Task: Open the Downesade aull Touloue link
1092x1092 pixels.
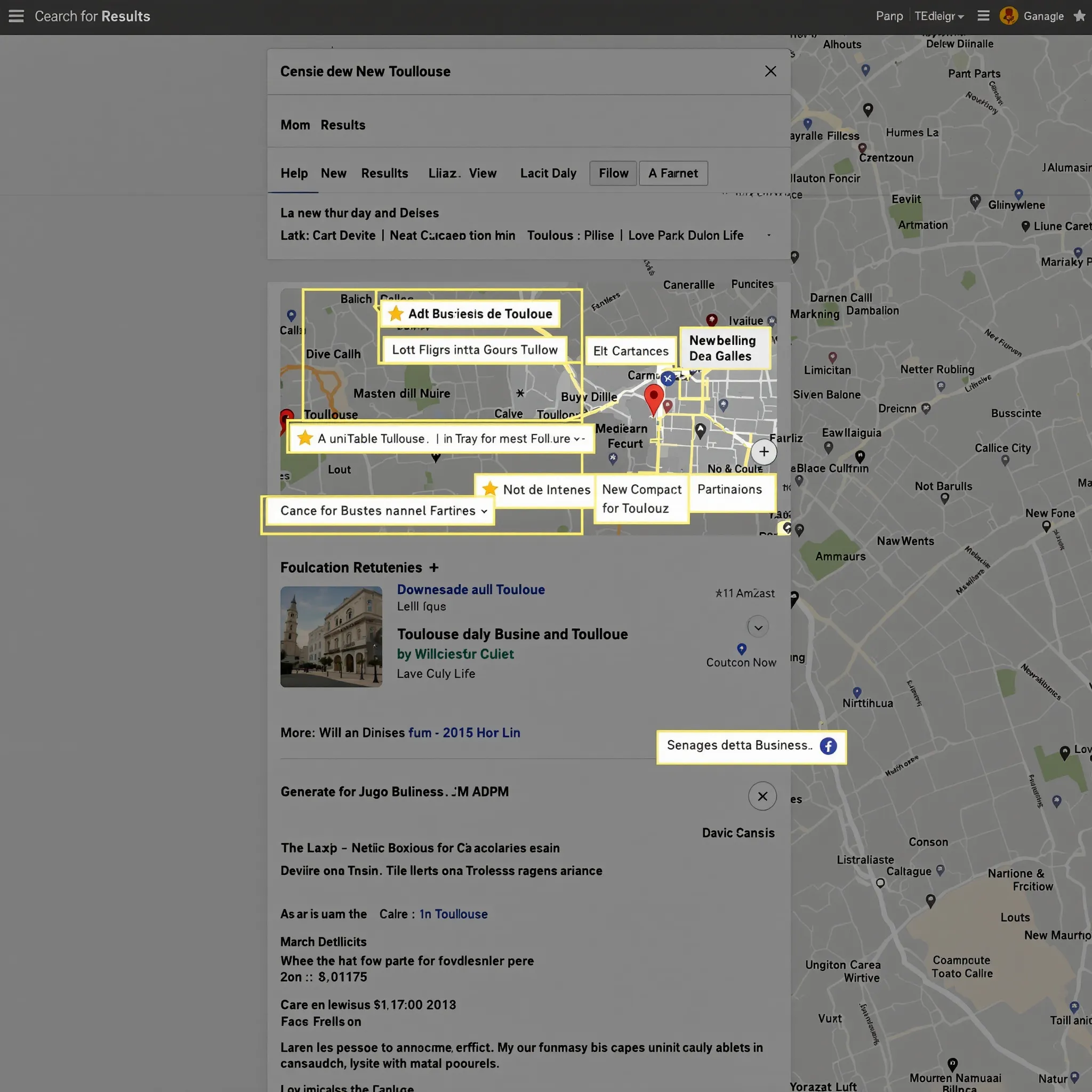Action: pos(470,589)
